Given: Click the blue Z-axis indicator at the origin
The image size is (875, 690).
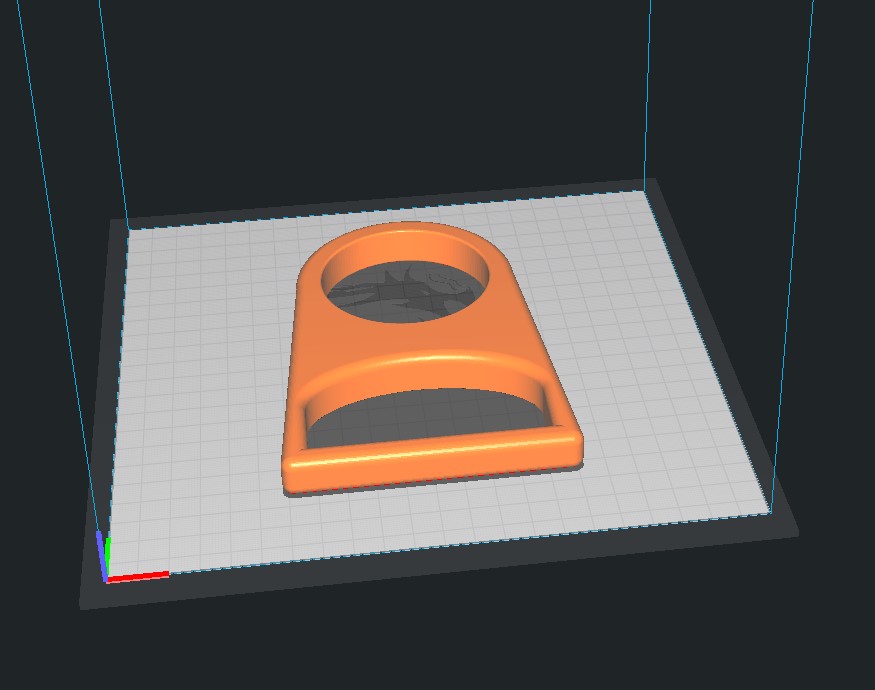Looking at the screenshot, I should [x=100, y=554].
